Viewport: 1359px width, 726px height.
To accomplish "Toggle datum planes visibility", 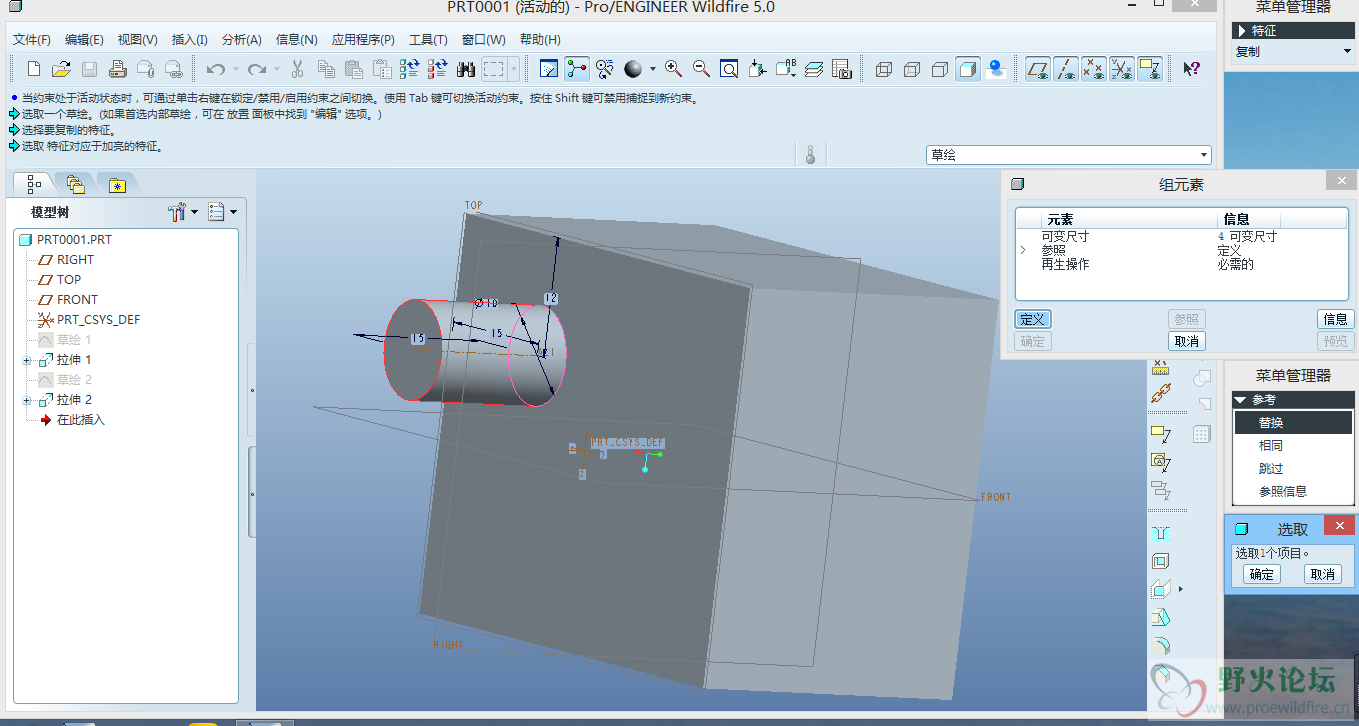I will point(1038,69).
